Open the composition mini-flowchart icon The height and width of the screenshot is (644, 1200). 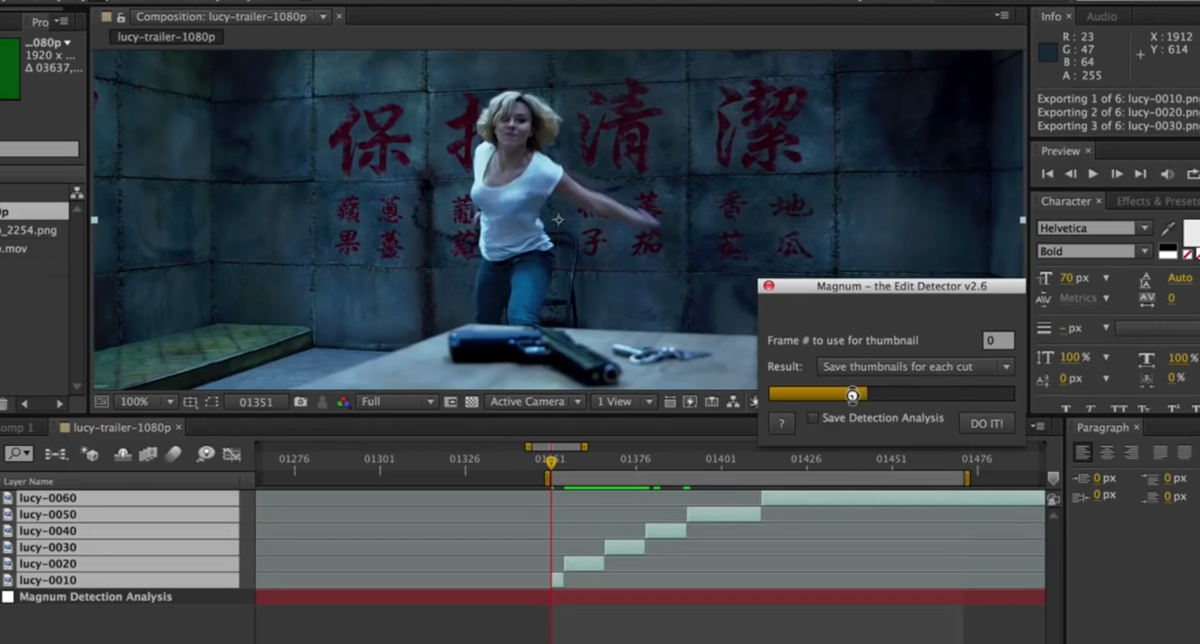pos(56,454)
